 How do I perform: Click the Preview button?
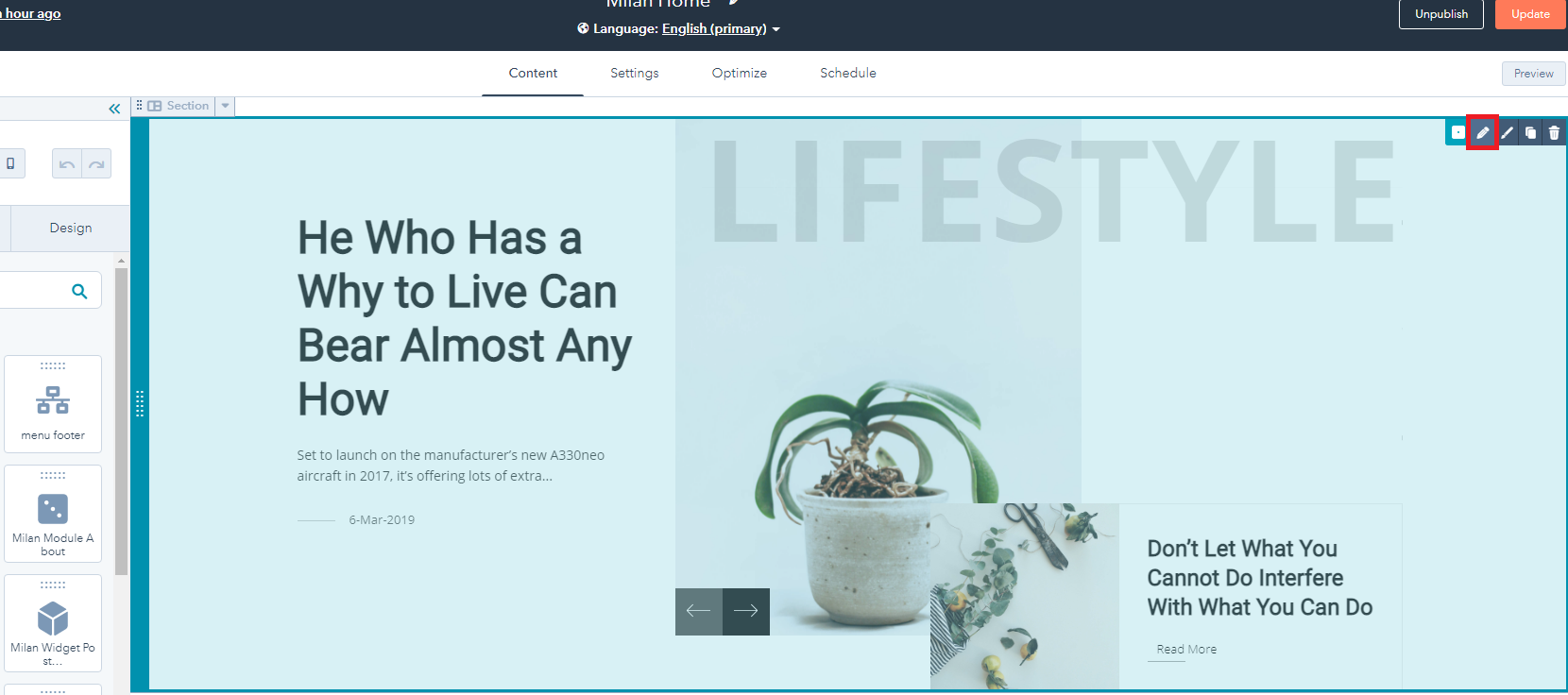click(x=1532, y=74)
